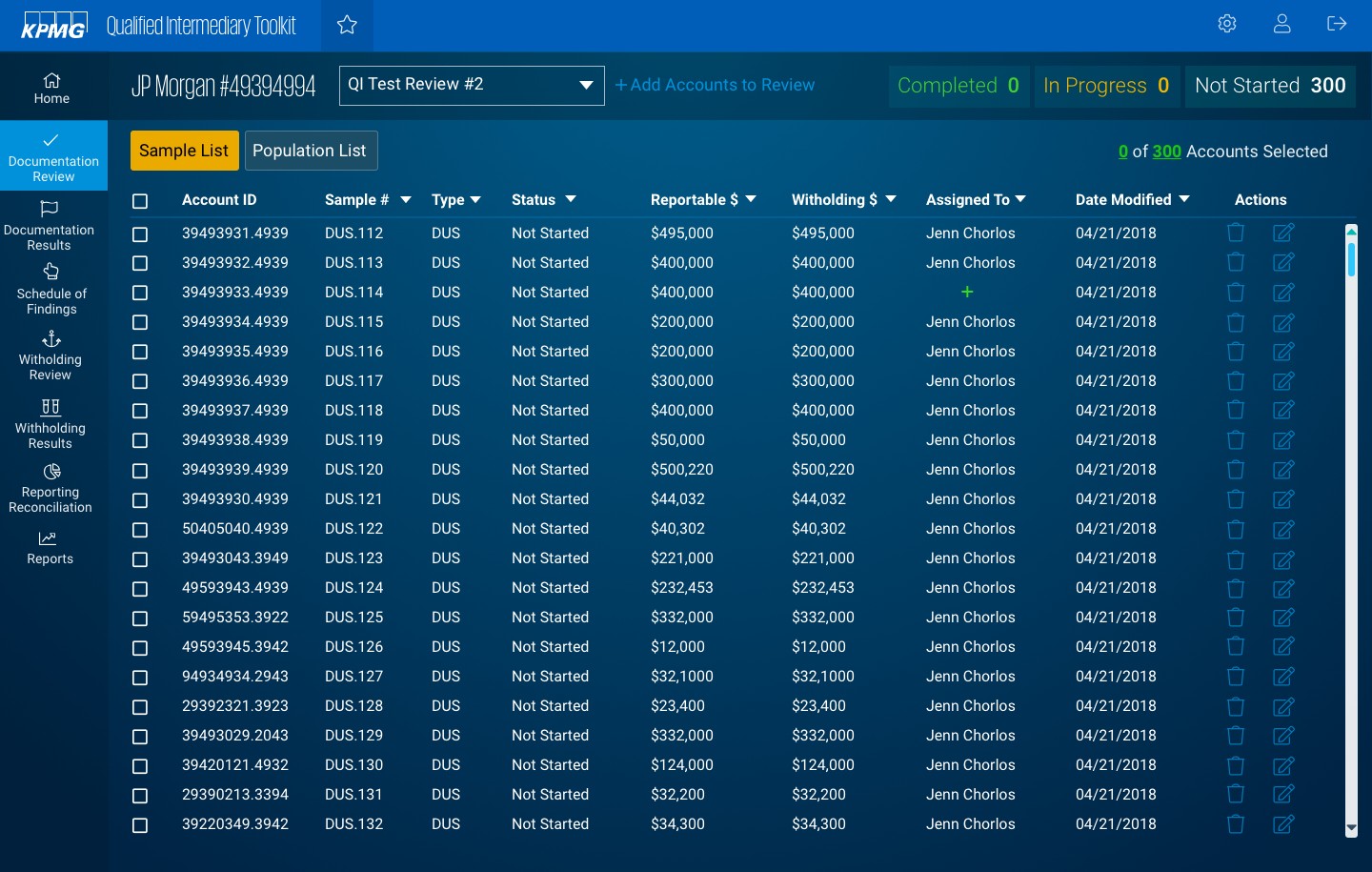Tick checkbox for account 59495353.3922
Screen dimensions: 1372x872
tap(140, 619)
